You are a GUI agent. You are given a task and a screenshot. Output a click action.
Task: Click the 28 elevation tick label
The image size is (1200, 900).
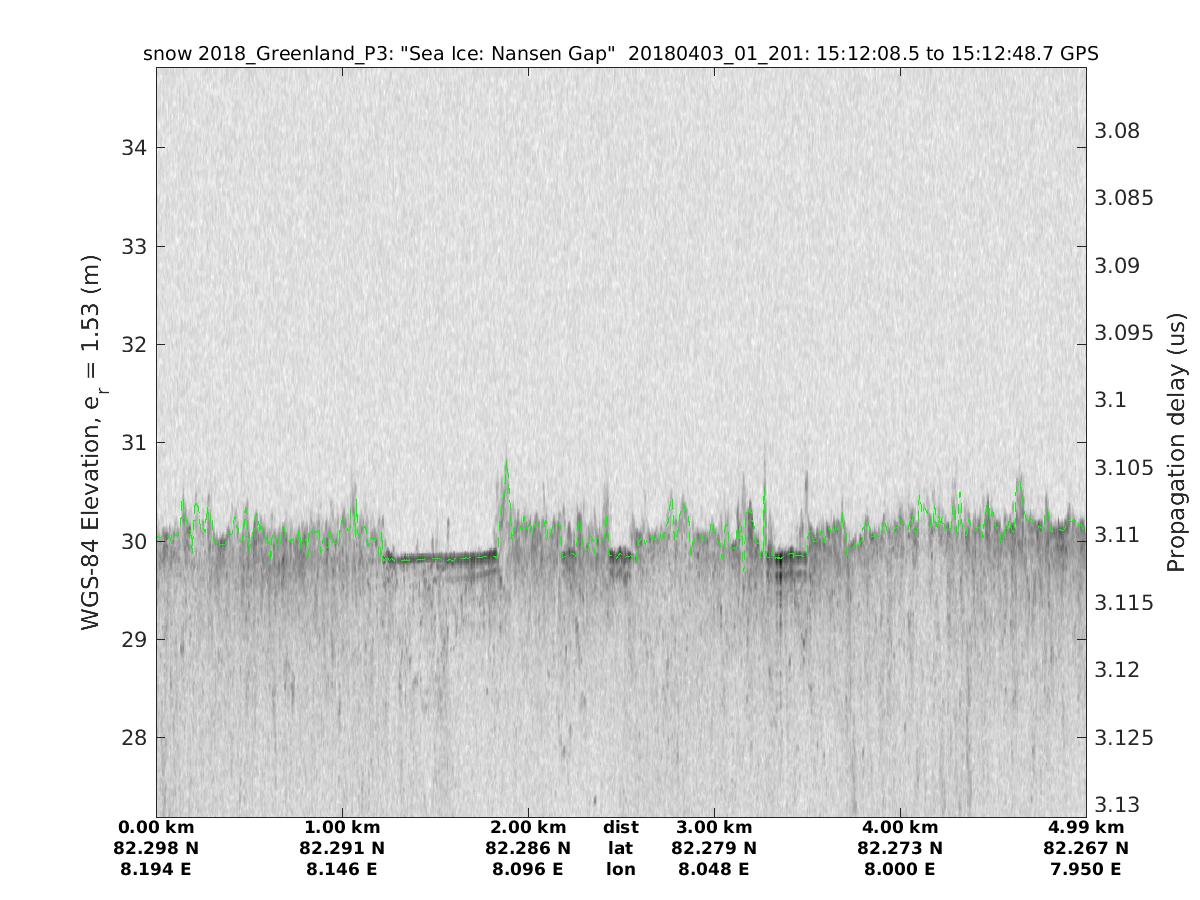point(133,738)
